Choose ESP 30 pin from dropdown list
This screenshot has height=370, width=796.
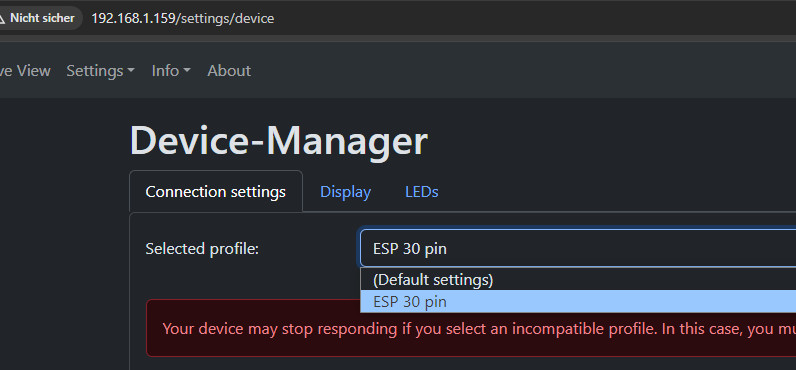pos(578,301)
